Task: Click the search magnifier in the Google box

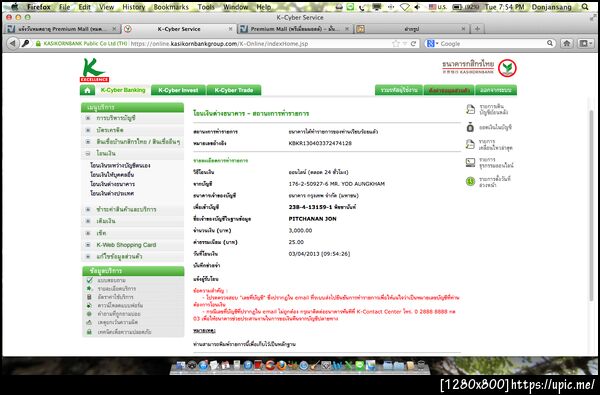Action: pos(550,43)
